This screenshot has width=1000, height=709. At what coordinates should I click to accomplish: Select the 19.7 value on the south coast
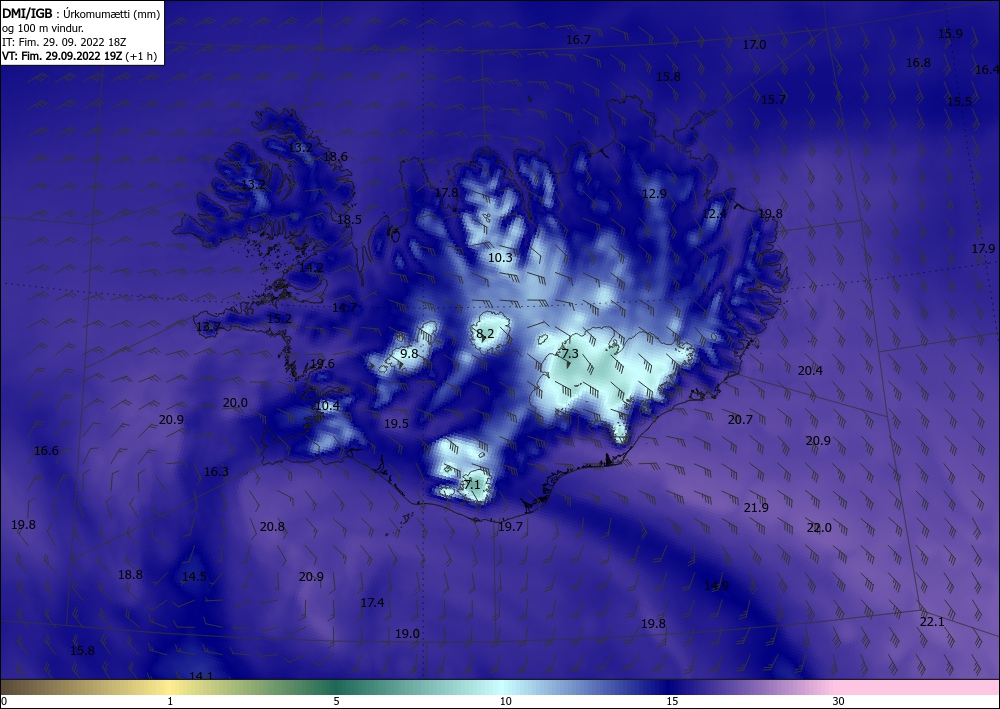(x=510, y=527)
